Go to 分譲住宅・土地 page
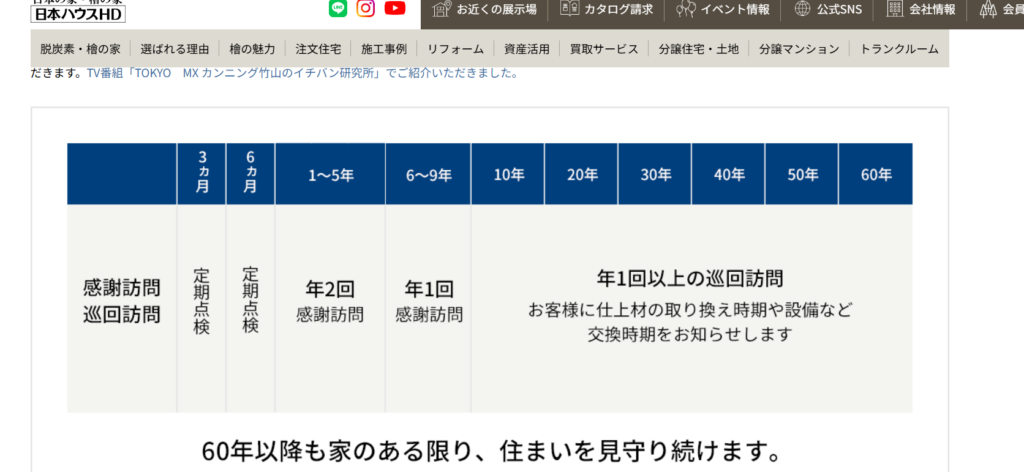This screenshot has width=1024, height=472. coord(699,48)
